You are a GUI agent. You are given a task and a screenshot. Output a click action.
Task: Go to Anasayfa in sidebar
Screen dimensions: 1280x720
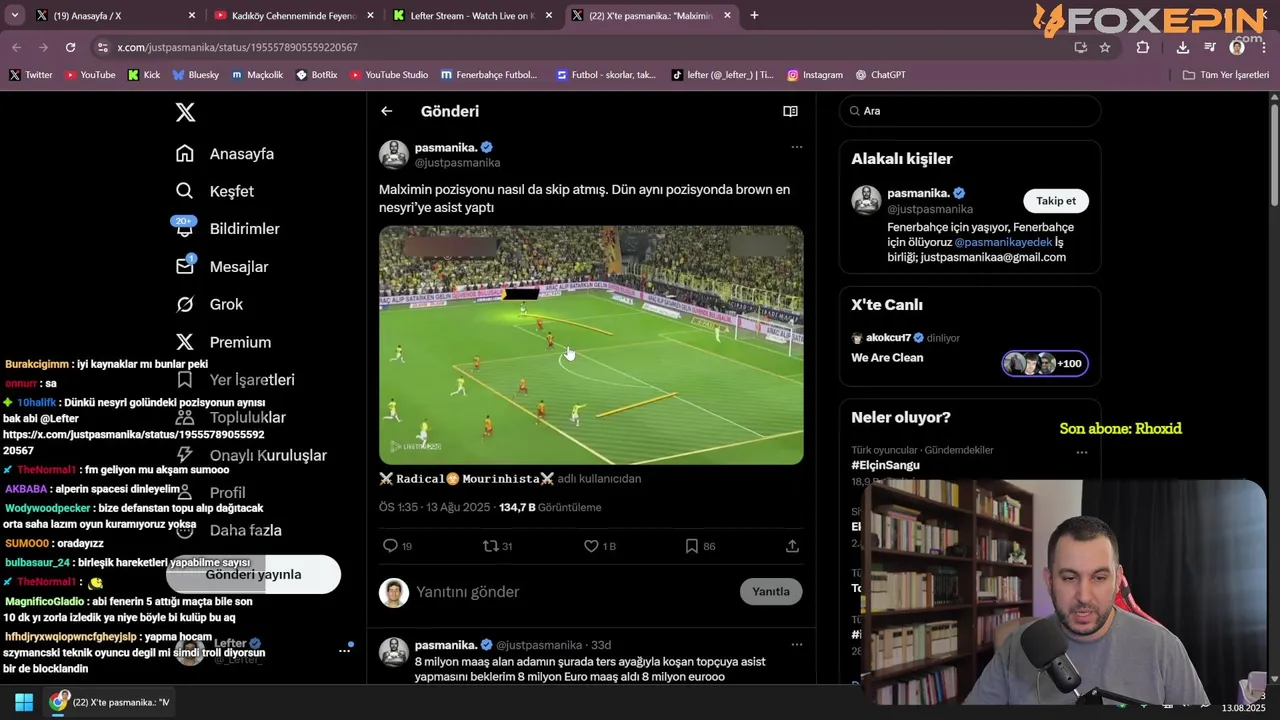coord(225,154)
